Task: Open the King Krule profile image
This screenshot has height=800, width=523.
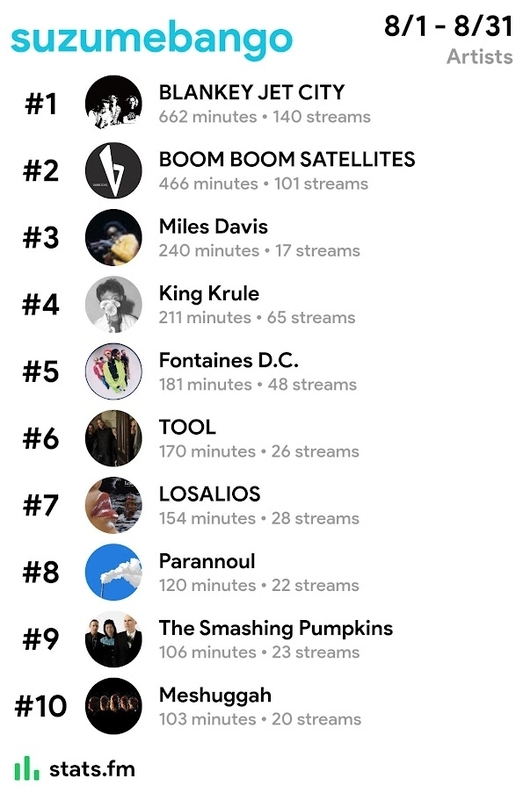Action: (113, 304)
